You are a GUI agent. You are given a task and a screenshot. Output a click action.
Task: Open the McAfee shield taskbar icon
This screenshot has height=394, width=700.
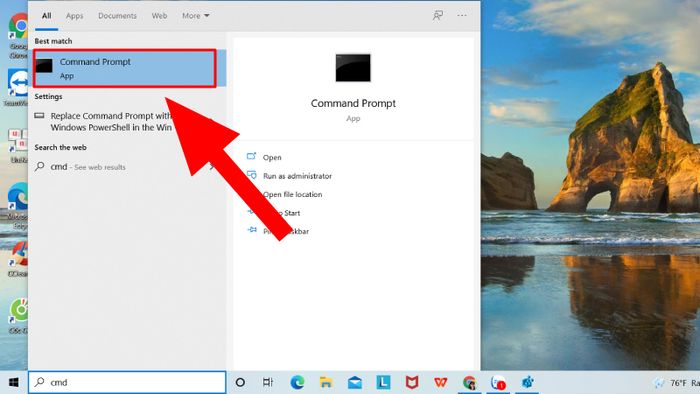412,382
